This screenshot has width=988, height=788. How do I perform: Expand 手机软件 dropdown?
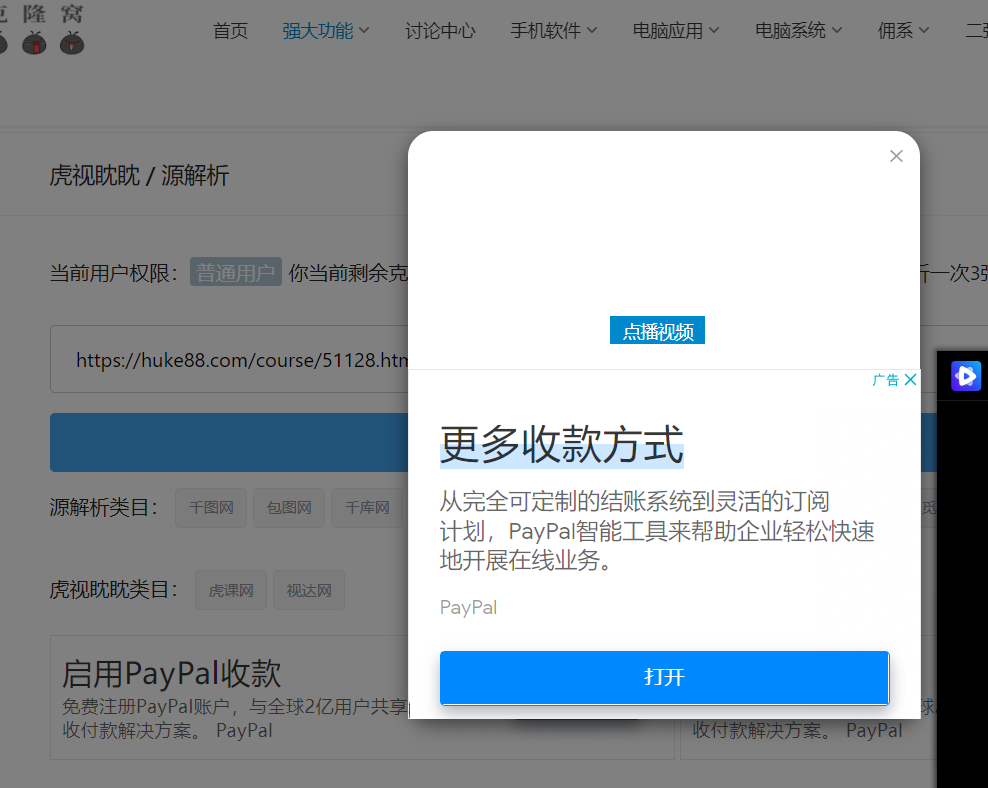point(553,30)
